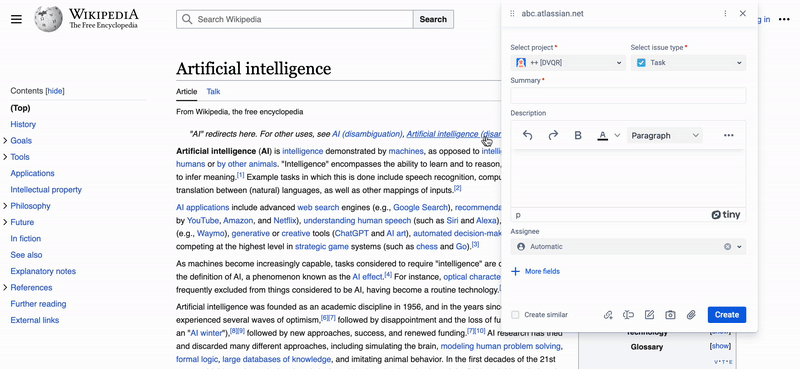Screen dimensions: 800x369
Task: Open Further reading in contents
Action: click(38, 304)
